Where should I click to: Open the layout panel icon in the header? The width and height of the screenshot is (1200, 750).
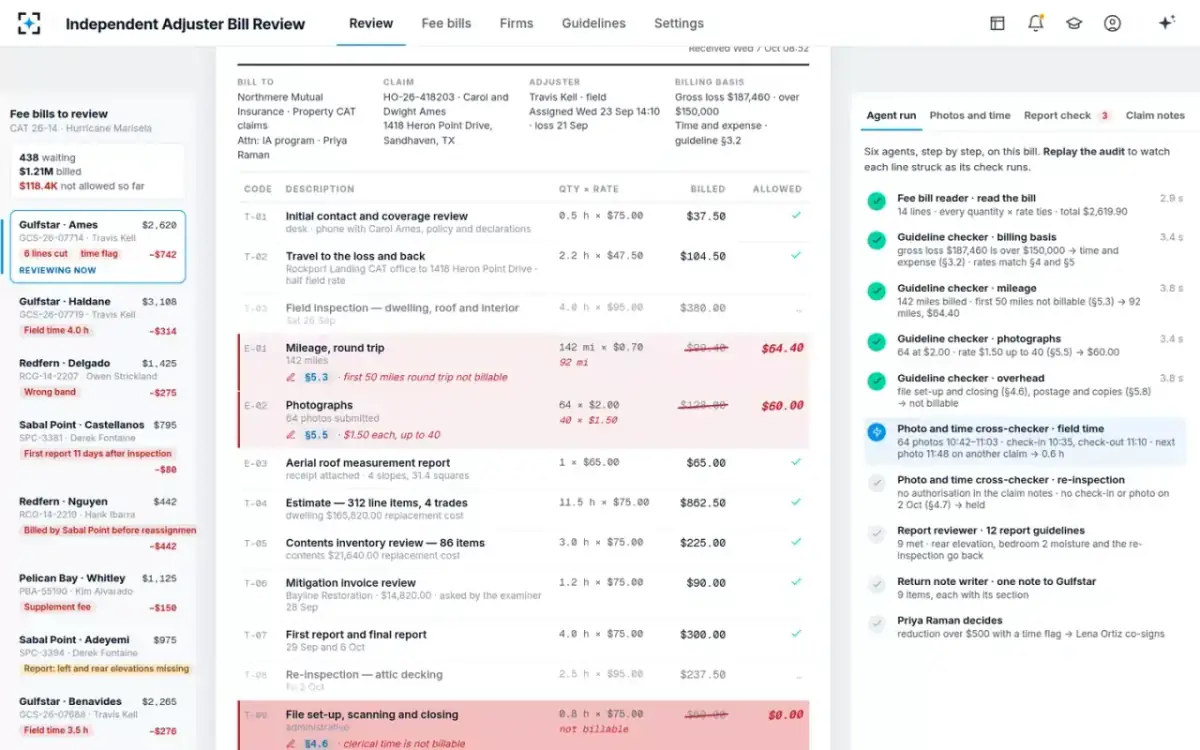997,23
